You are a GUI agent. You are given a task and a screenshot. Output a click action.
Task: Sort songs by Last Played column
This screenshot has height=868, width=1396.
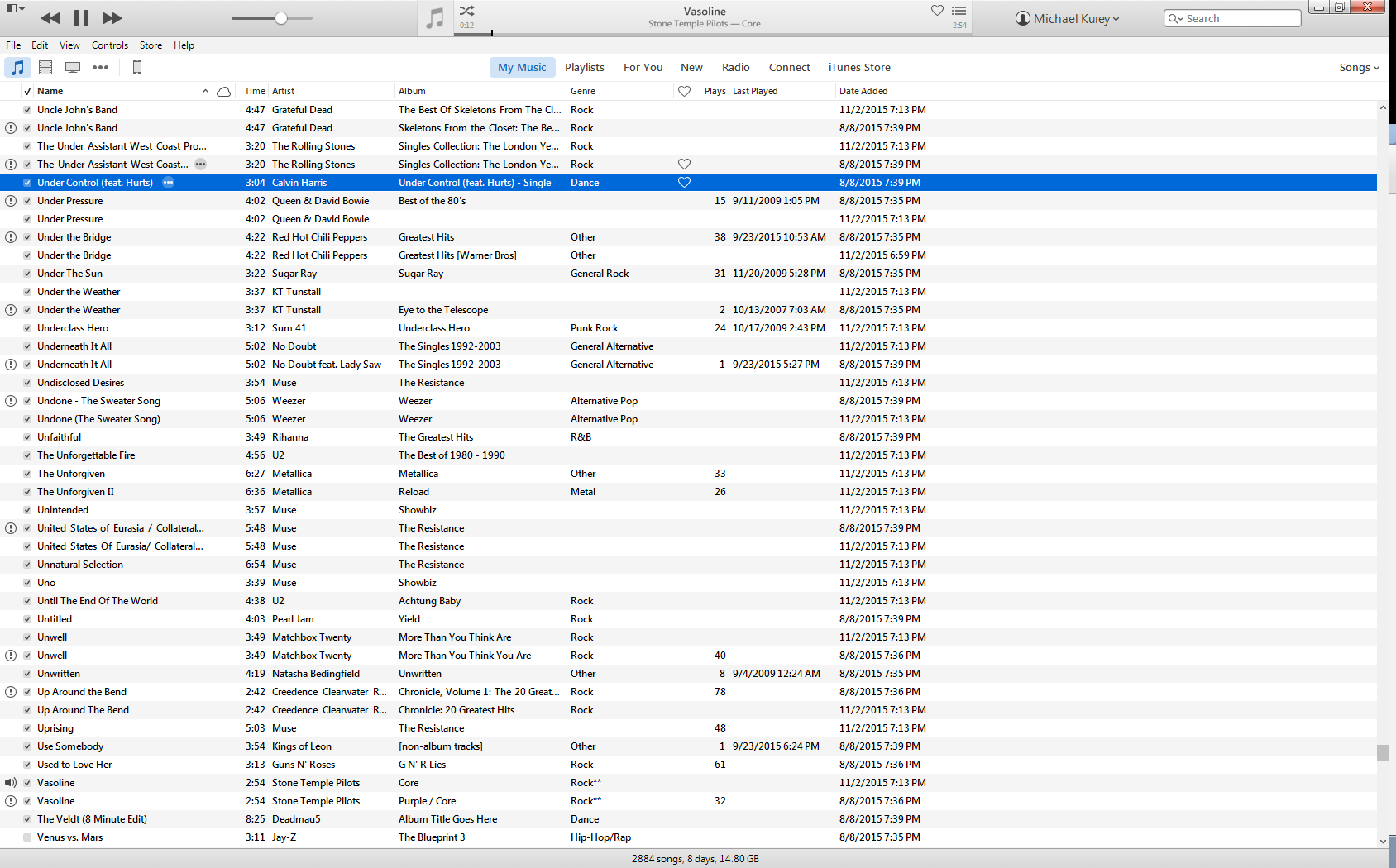point(782,92)
